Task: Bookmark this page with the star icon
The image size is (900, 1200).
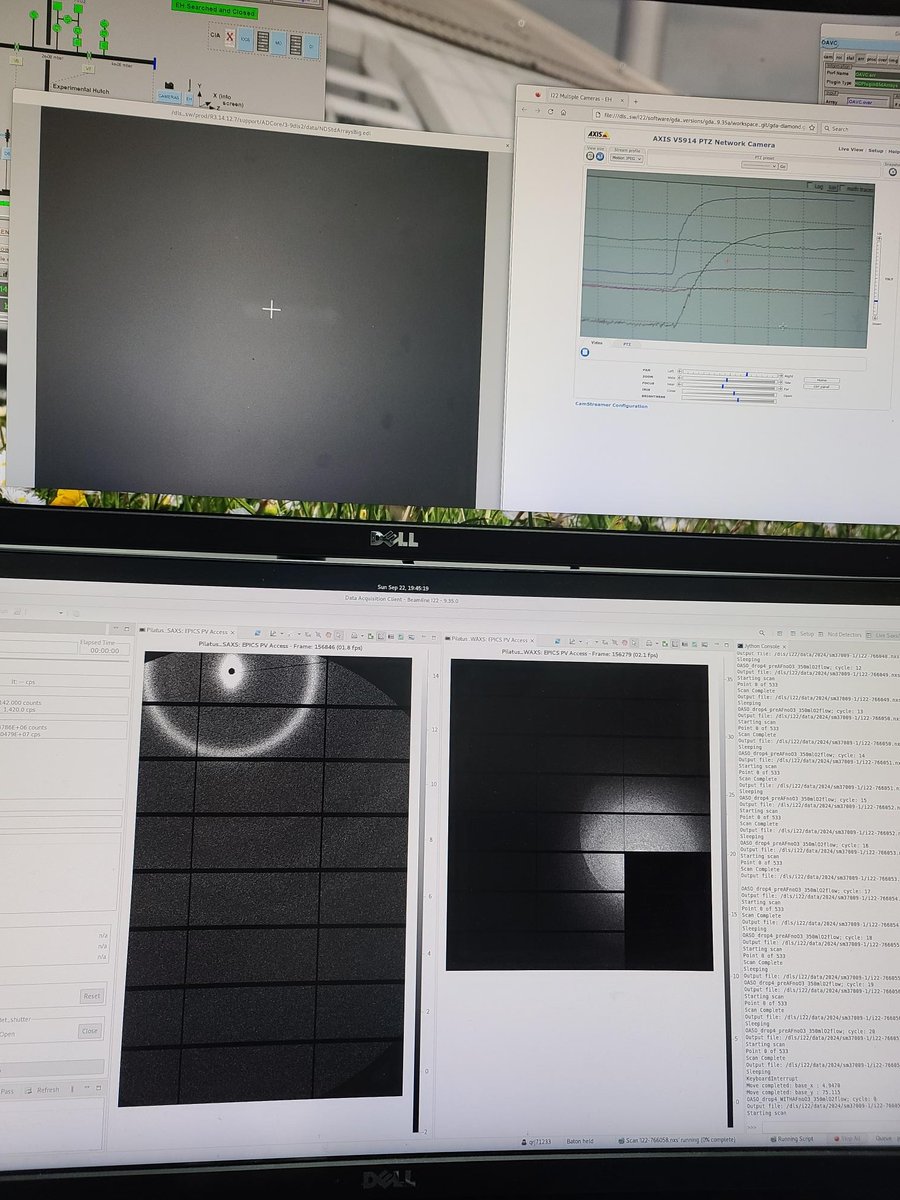Action: point(811,128)
